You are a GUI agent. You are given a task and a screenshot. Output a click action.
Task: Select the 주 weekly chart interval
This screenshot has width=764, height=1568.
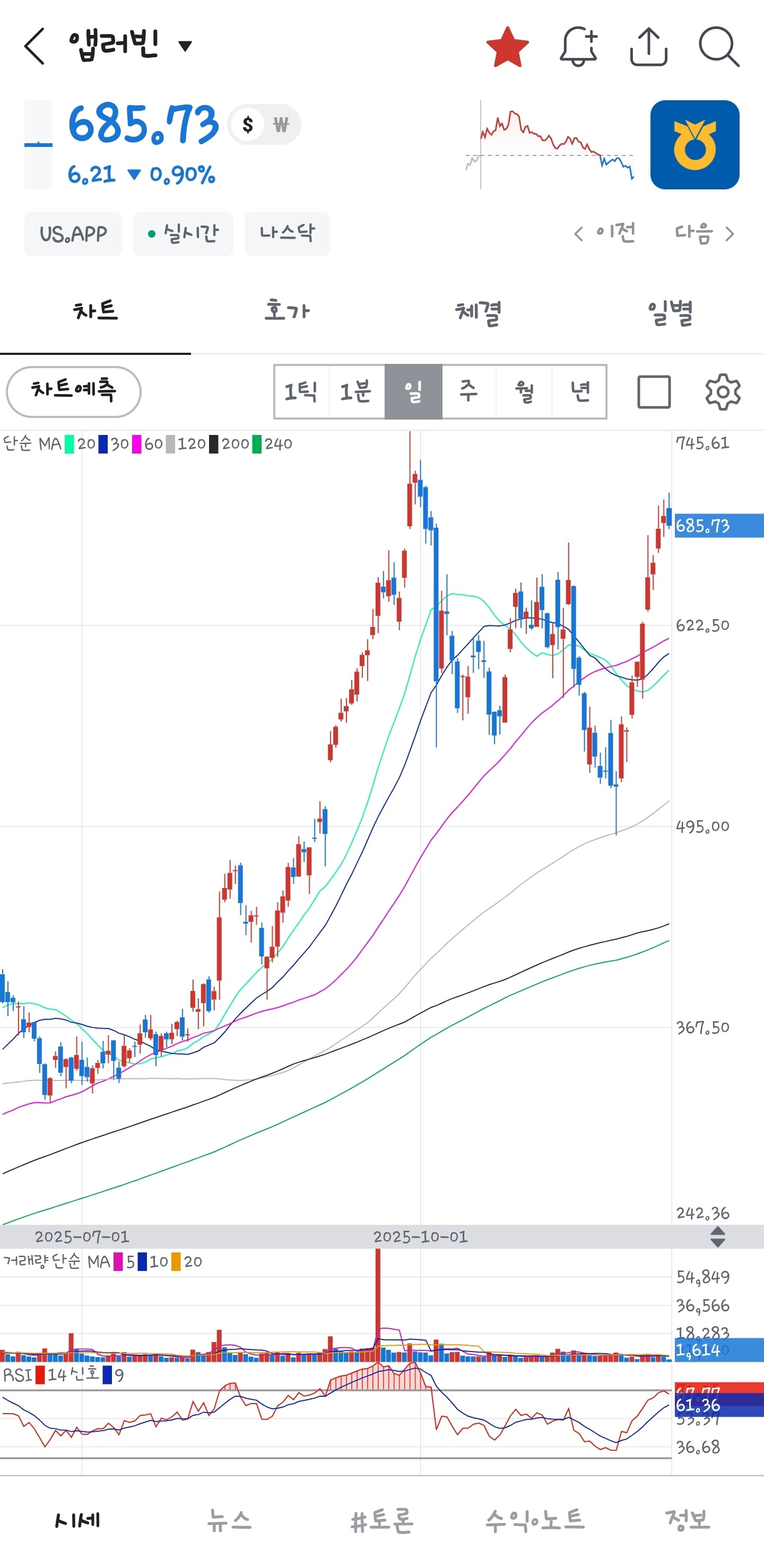[x=469, y=392]
